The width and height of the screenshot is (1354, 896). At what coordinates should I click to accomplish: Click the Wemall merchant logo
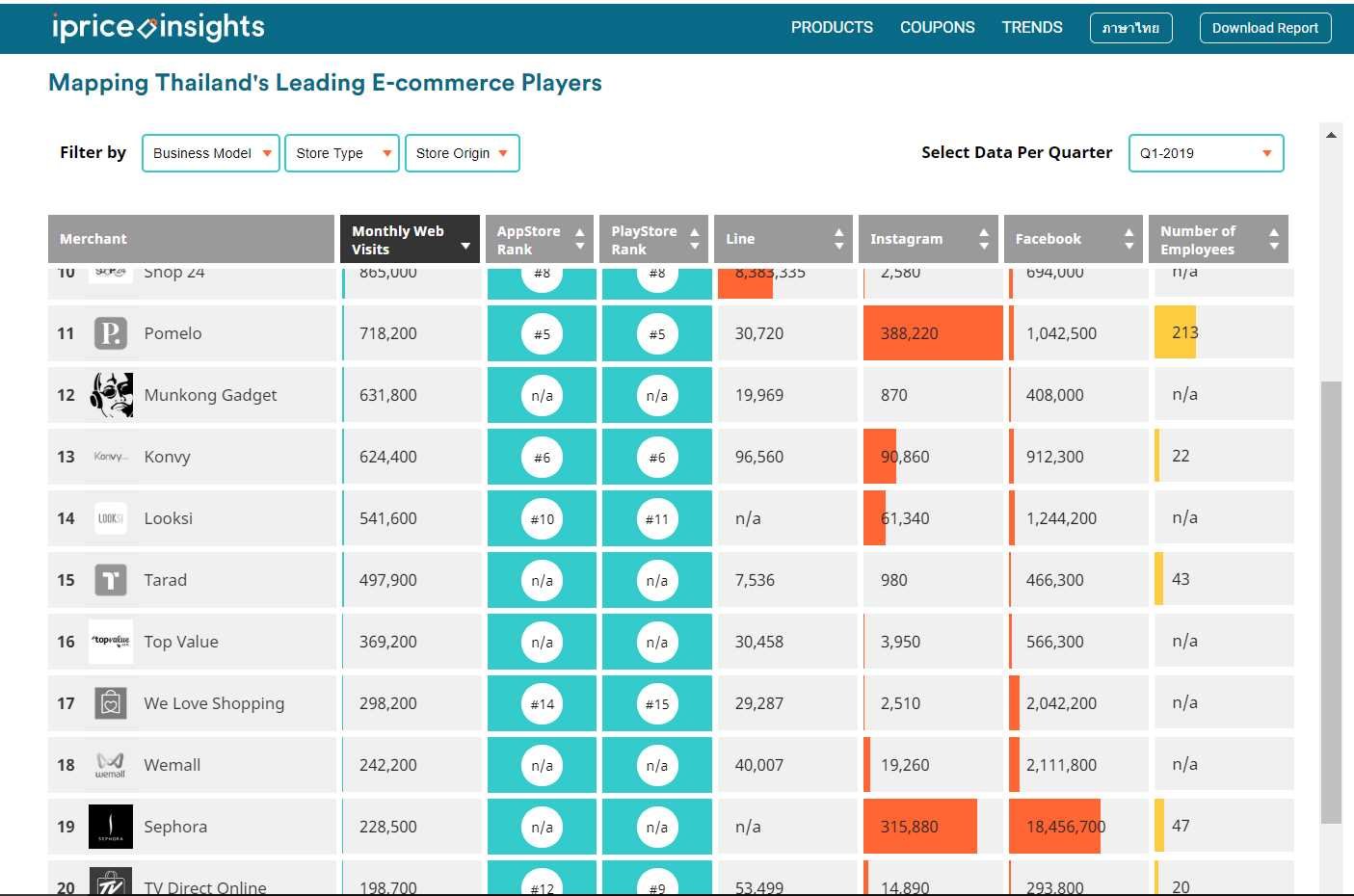pyautogui.click(x=111, y=765)
